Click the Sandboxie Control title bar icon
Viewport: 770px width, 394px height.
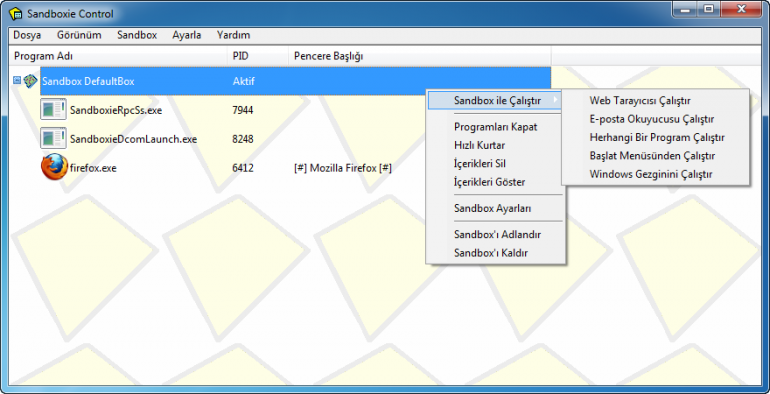pos(16,13)
